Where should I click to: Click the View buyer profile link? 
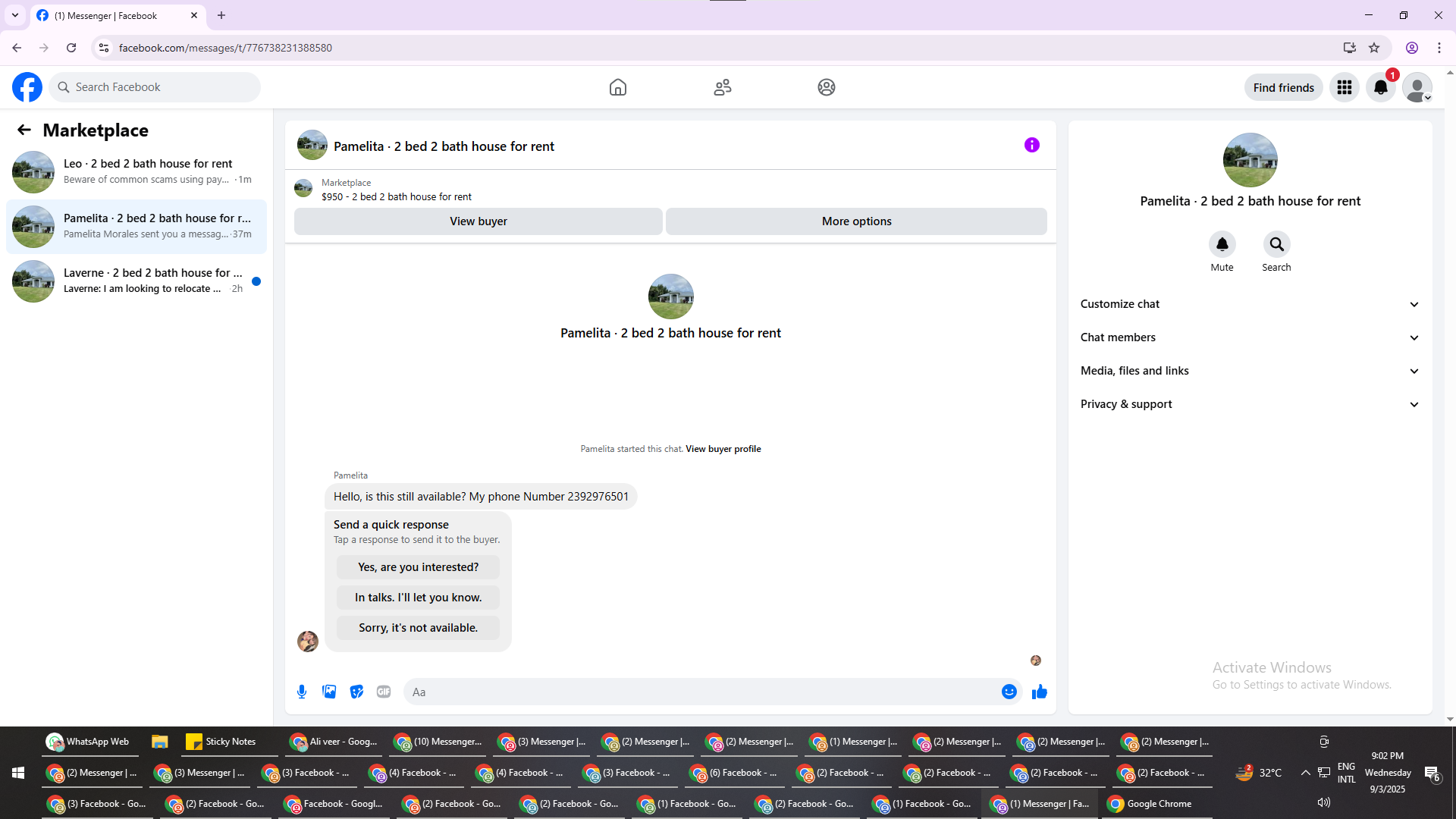tap(723, 449)
